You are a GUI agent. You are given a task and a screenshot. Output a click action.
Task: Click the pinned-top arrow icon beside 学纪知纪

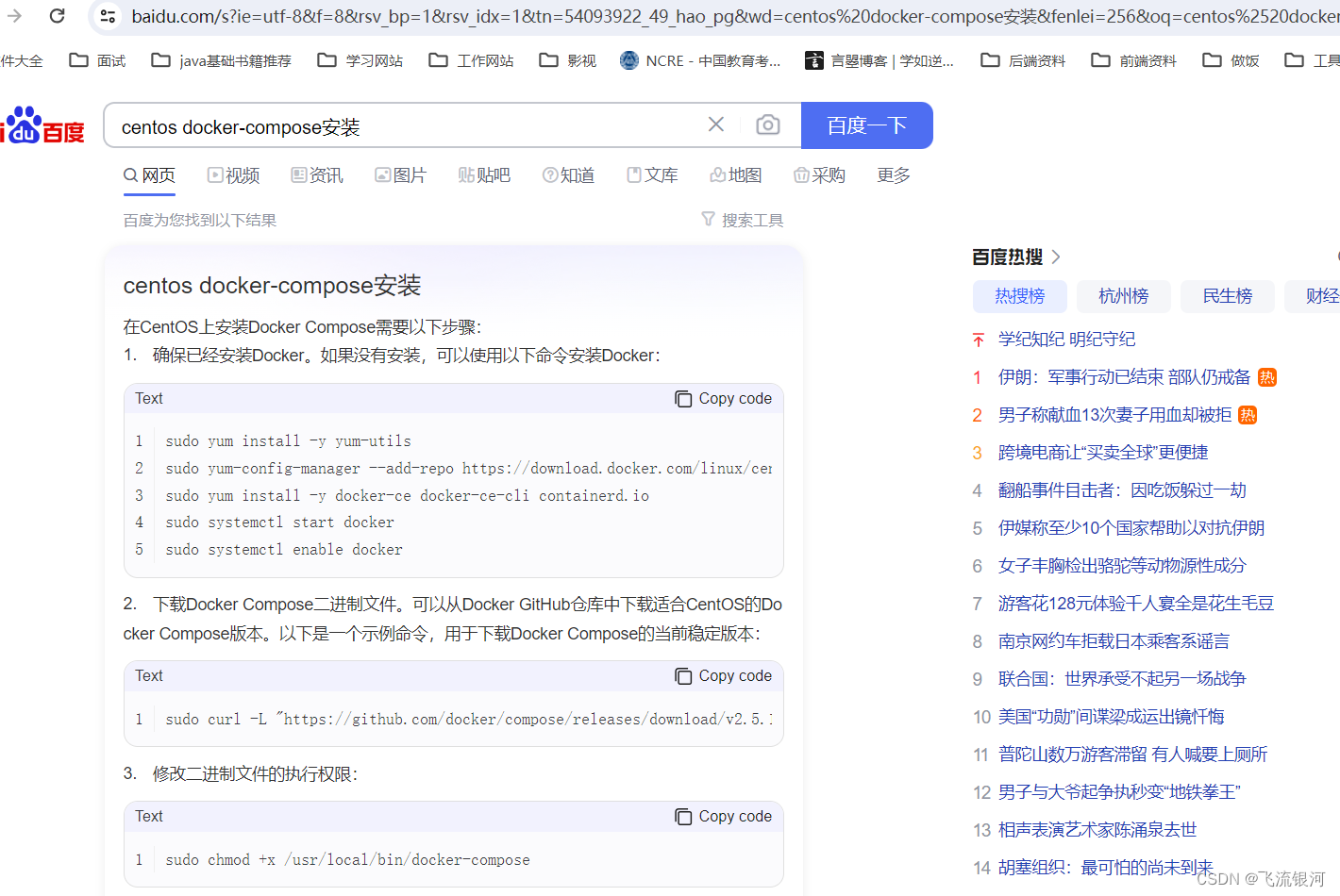[x=979, y=340]
